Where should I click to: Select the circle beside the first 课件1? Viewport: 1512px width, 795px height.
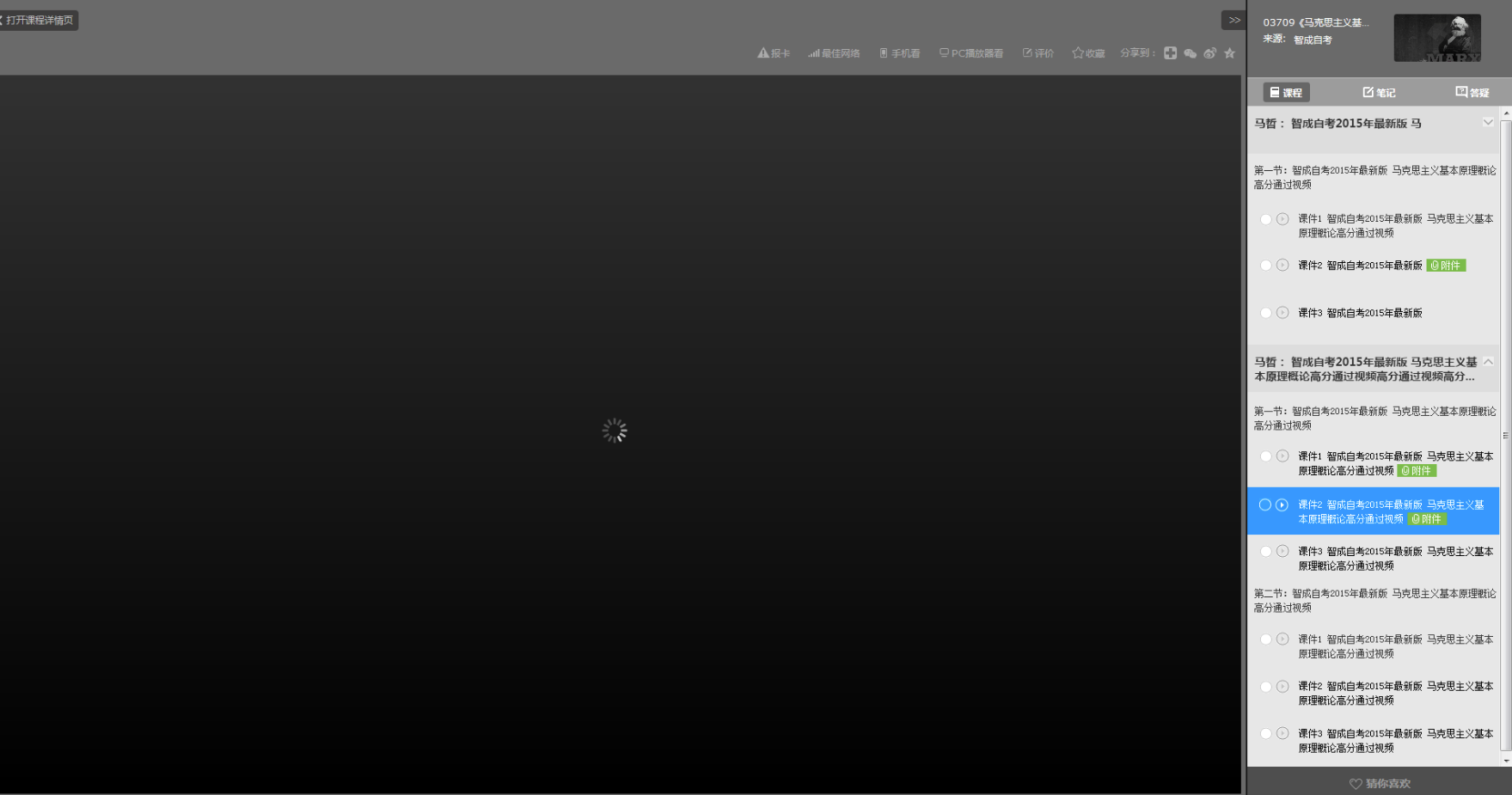(x=1265, y=219)
